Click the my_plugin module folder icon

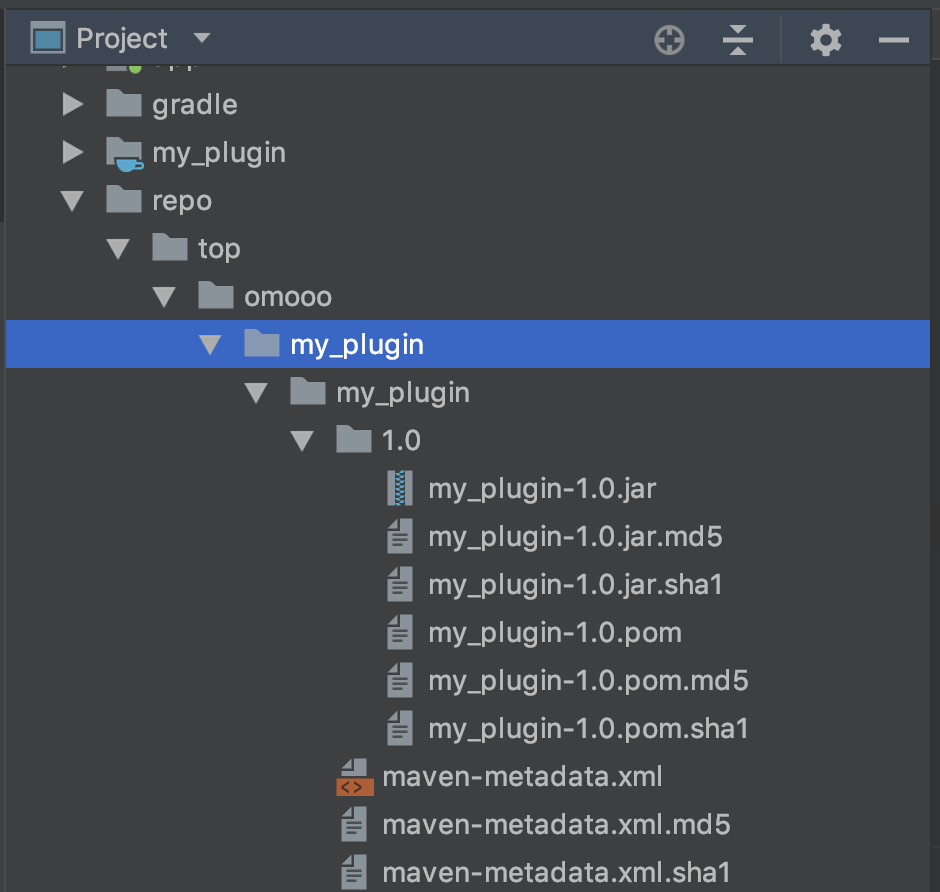124,153
